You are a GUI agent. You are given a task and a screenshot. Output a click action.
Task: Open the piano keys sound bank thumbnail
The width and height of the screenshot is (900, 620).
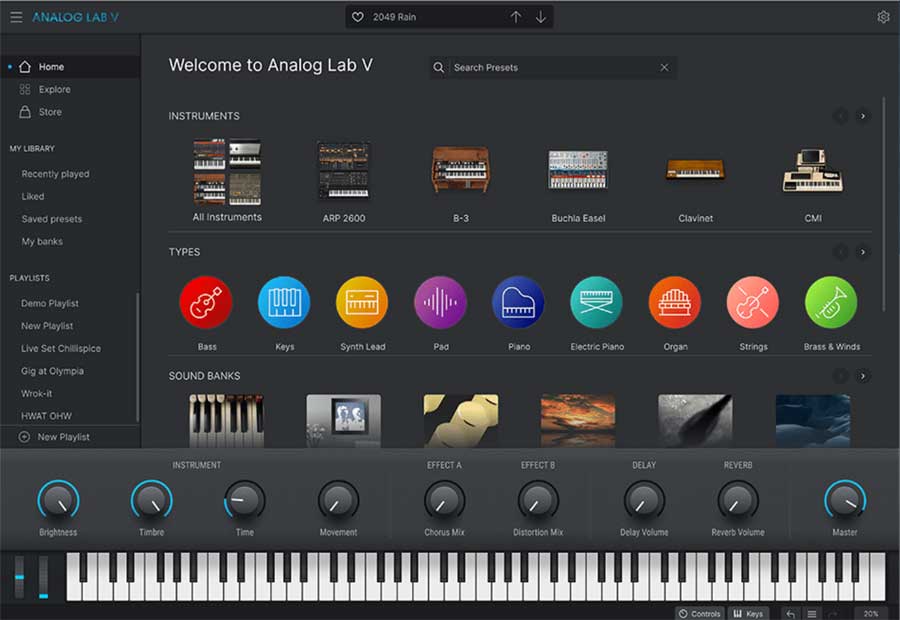[227, 420]
